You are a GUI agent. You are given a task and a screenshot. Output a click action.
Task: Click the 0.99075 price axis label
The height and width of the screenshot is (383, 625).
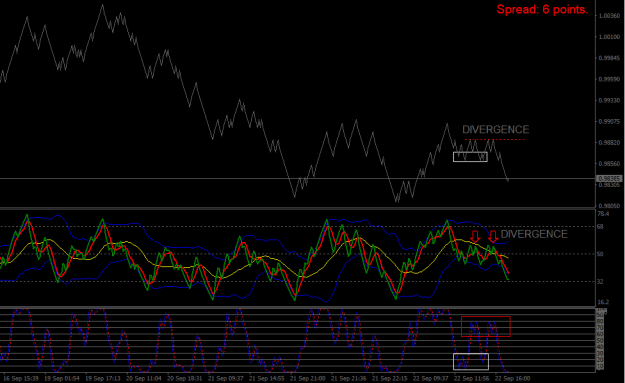609,122
